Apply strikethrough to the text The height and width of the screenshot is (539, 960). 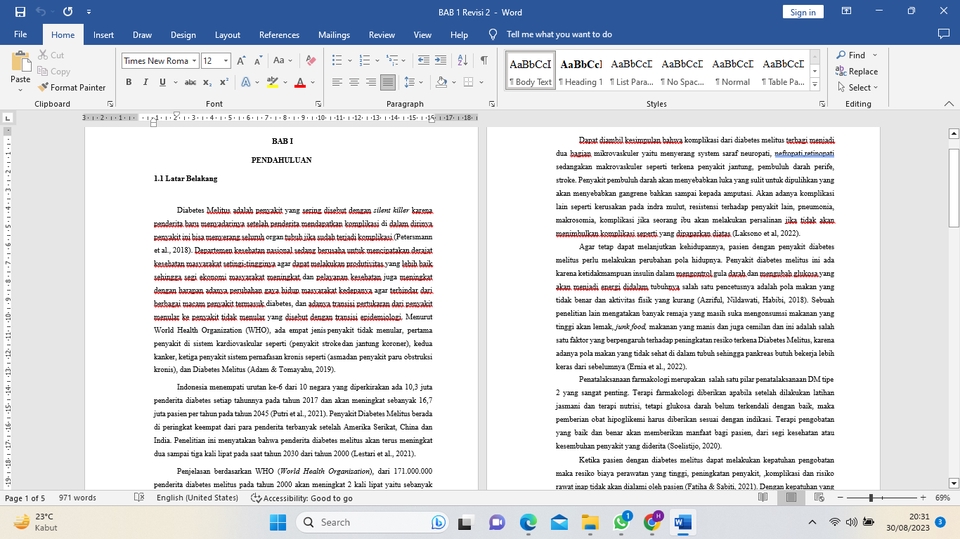(190, 82)
